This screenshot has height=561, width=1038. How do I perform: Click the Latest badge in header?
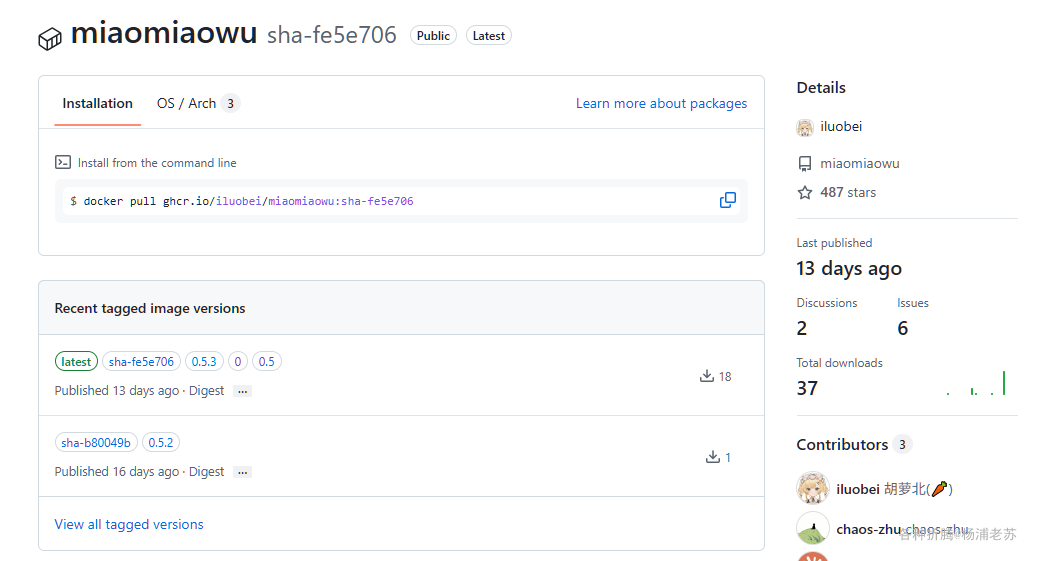pyautogui.click(x=489, y=36)
